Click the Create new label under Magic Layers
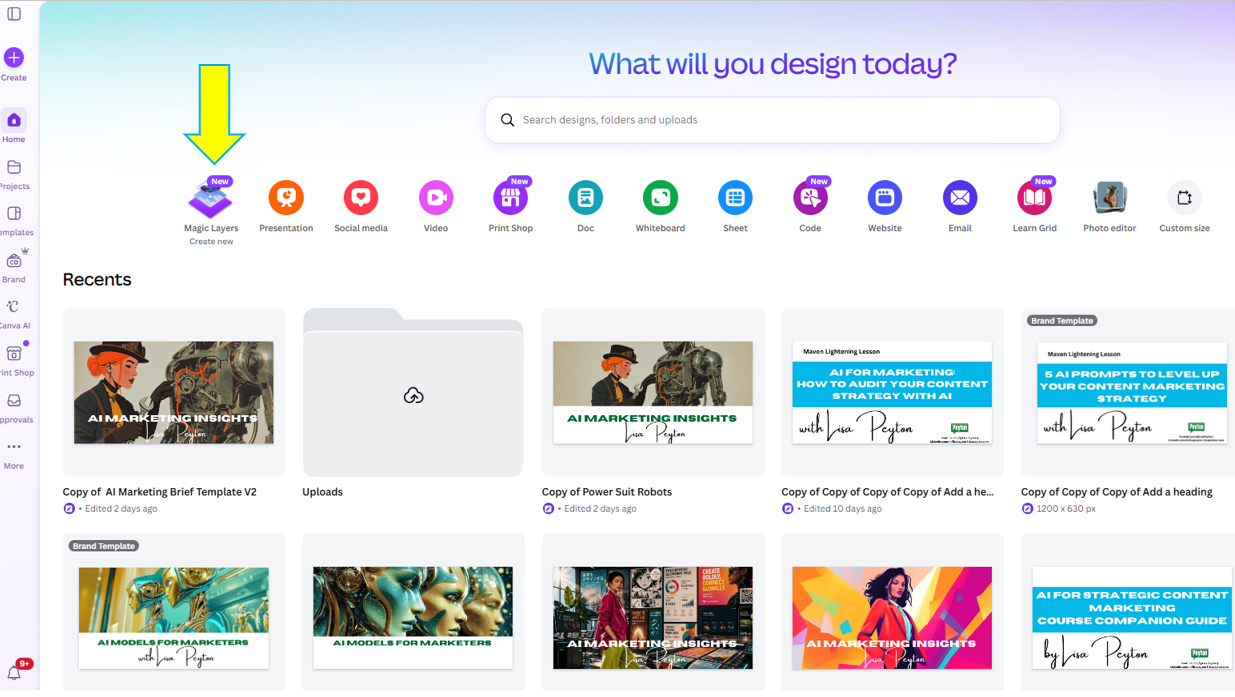The height and width of the screenshot is (697, 1235). click(211, 242)
